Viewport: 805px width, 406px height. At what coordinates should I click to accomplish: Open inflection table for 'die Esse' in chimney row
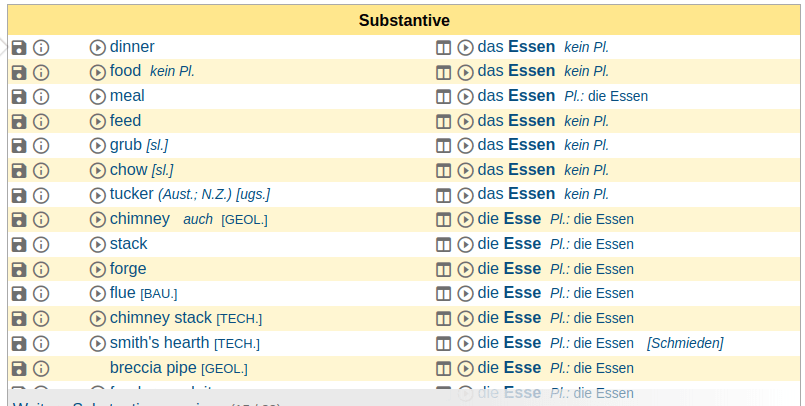point(445,219)
